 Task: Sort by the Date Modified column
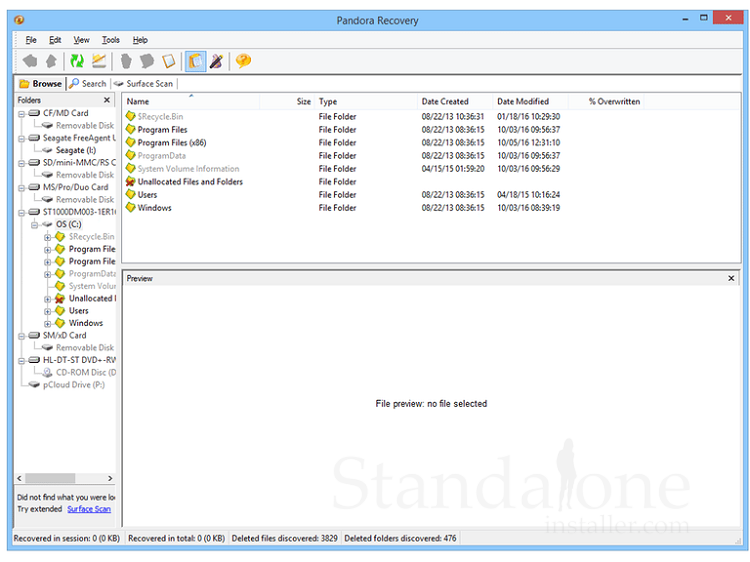point(530,101)
